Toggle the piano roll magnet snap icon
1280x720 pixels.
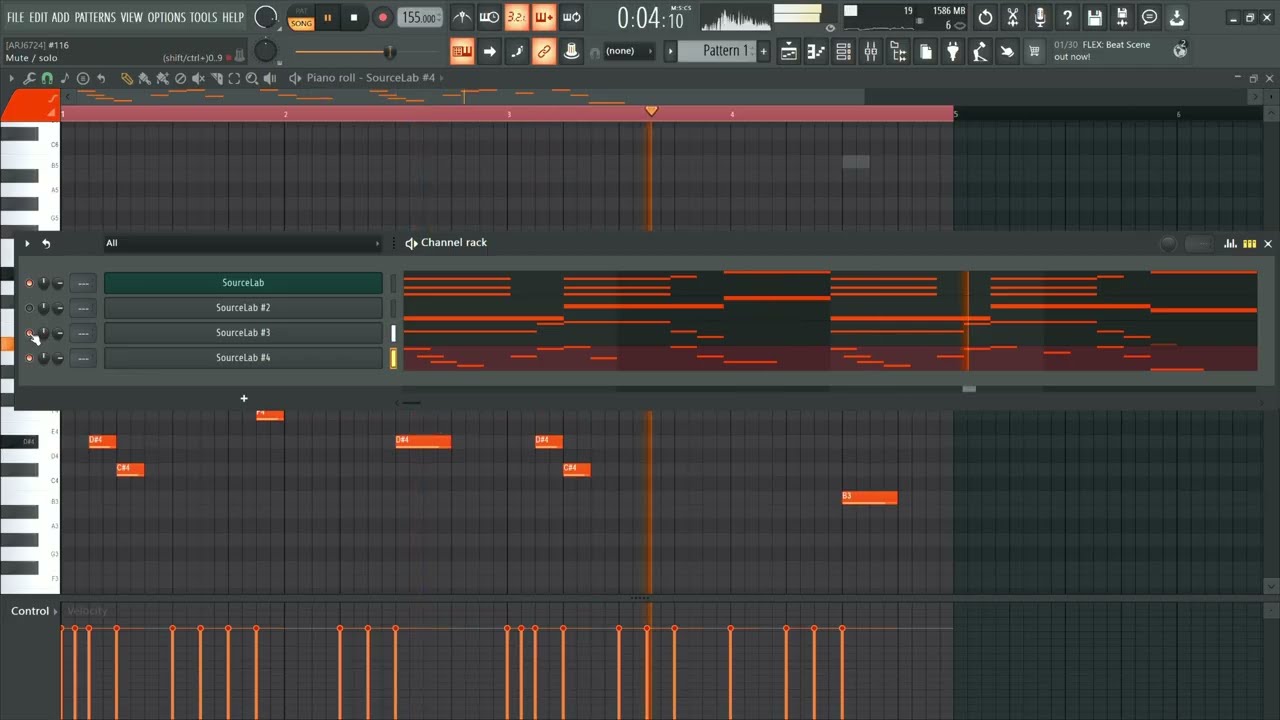click(x=47, y=78)
